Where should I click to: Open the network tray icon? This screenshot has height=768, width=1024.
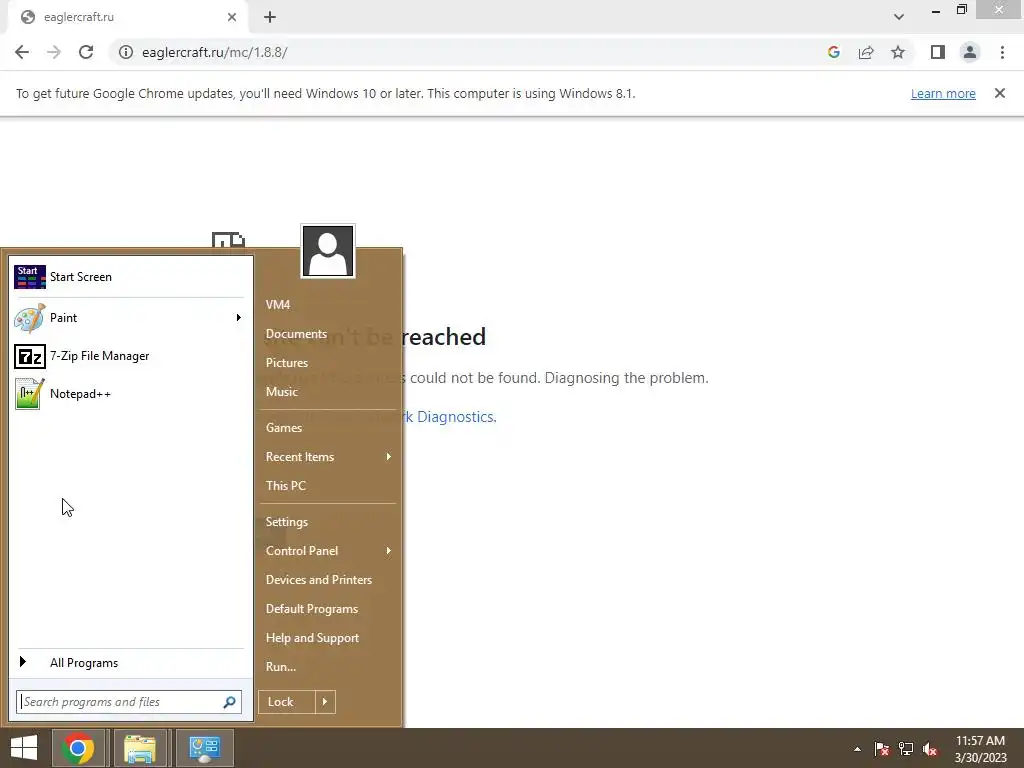(906, 749)
